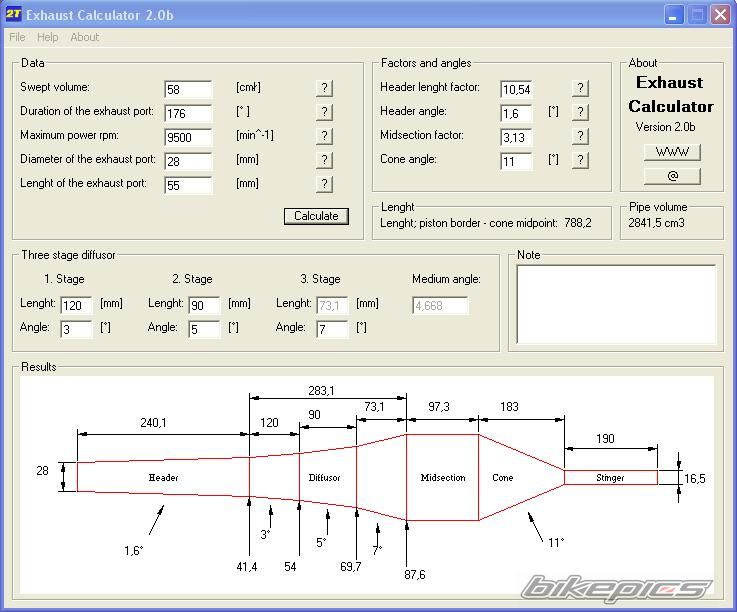Click the 2. Stage Angle input field
Viewport: 737px width, 612px height.
tap(204, 329)
